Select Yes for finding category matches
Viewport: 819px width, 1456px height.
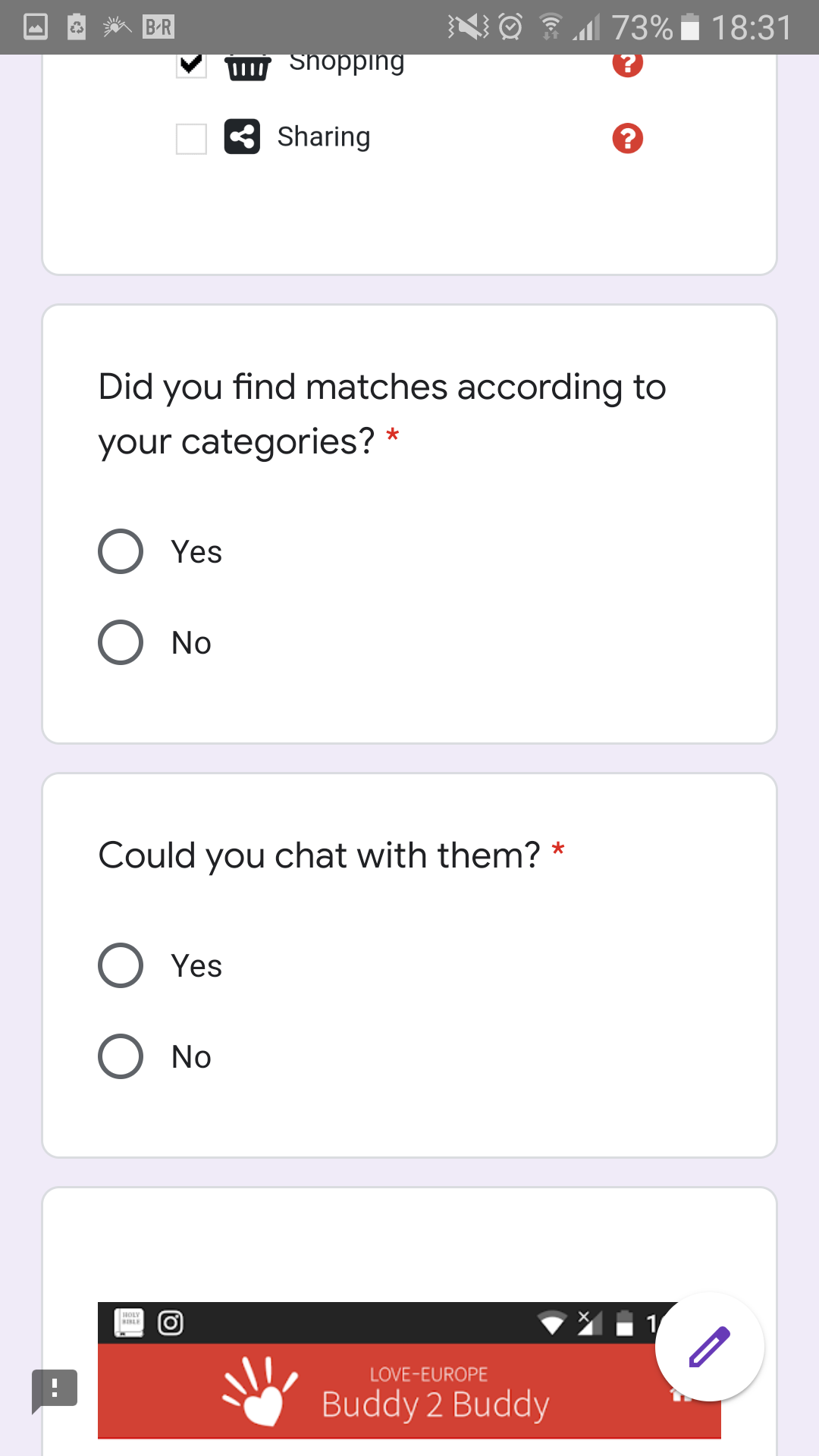coord(121,551)
